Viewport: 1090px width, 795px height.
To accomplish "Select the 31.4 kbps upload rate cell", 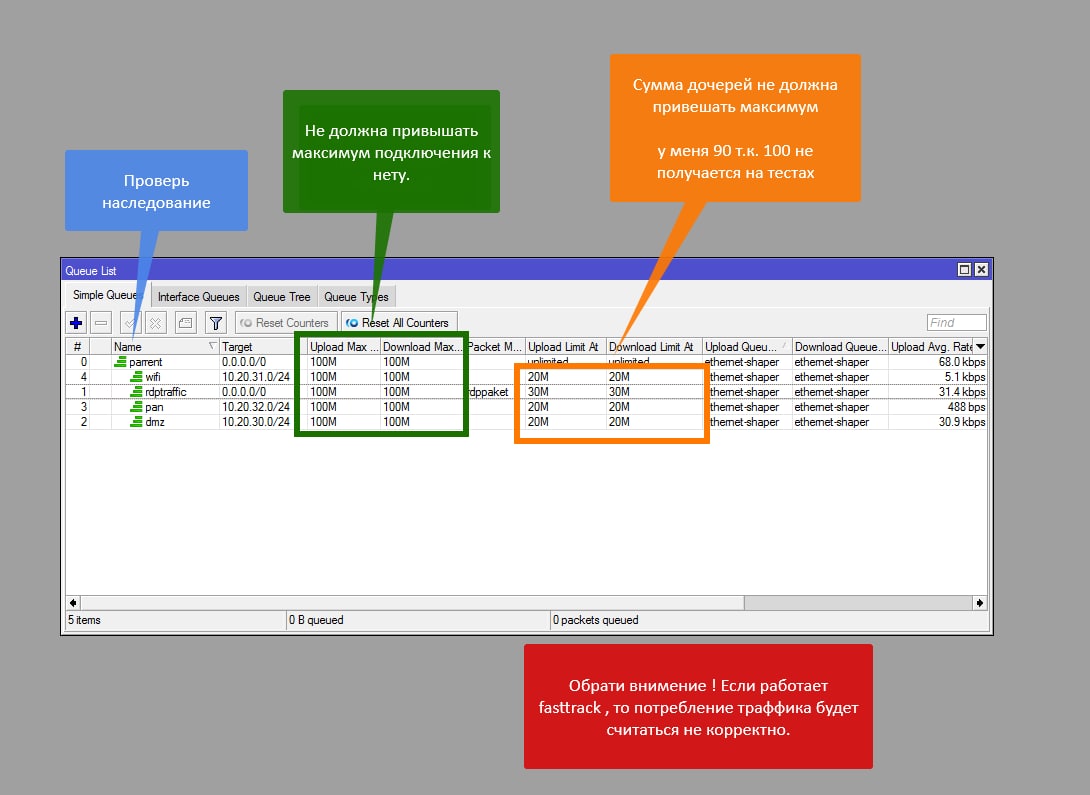I will (961, 392).
